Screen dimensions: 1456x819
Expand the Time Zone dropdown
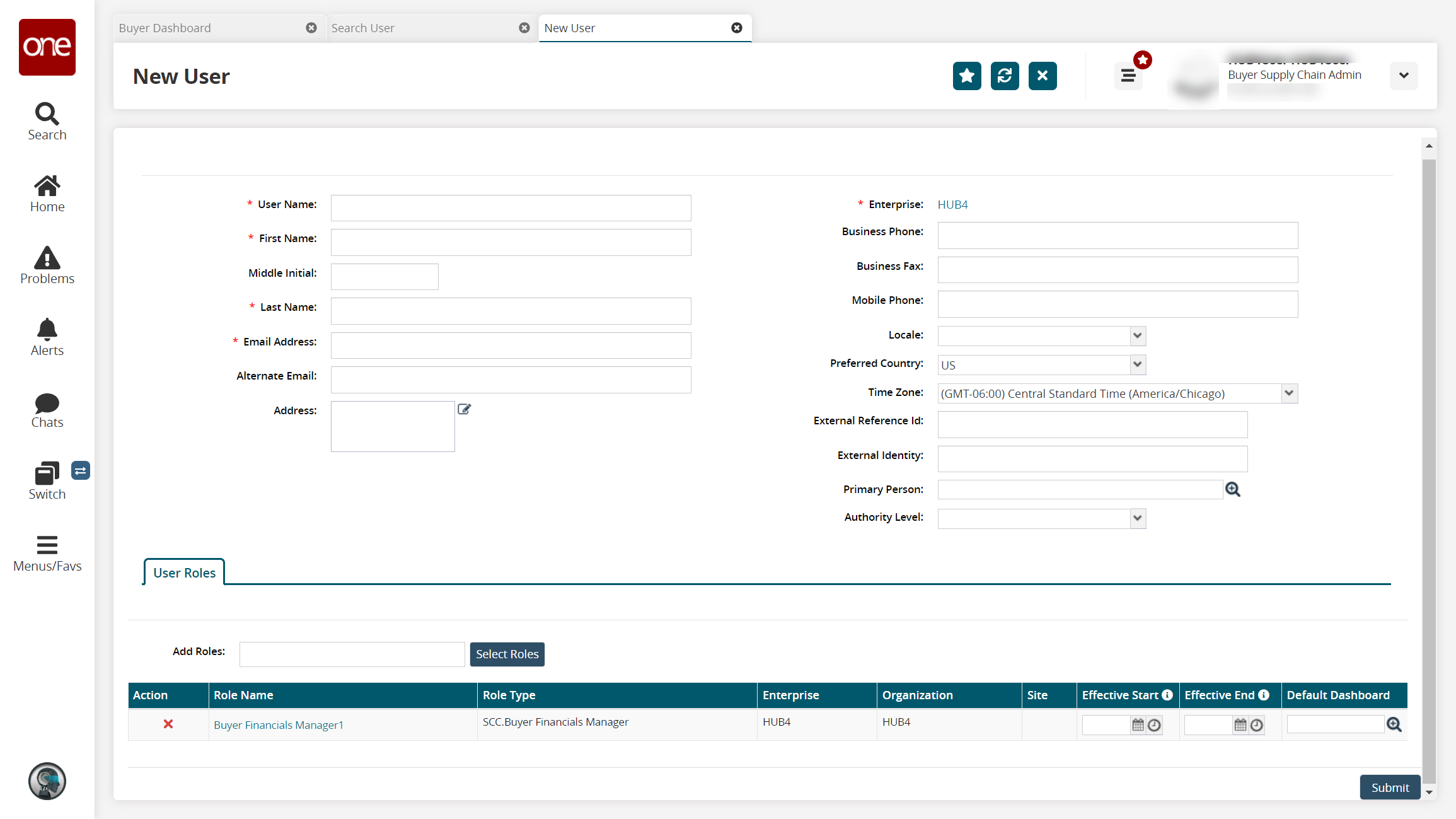click(x=1289, y=393)
